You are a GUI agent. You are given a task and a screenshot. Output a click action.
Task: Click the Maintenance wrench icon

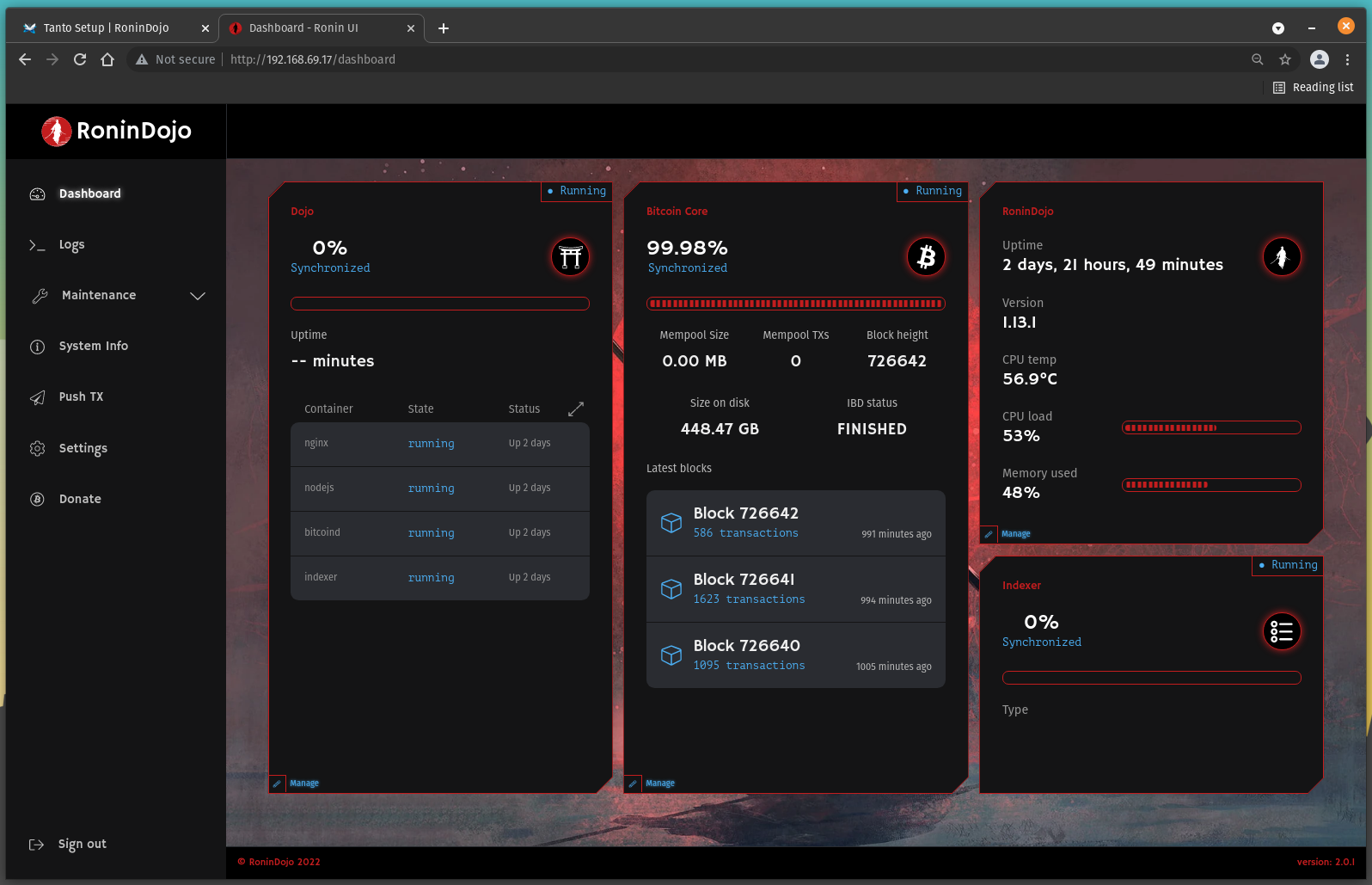[40, 296]
